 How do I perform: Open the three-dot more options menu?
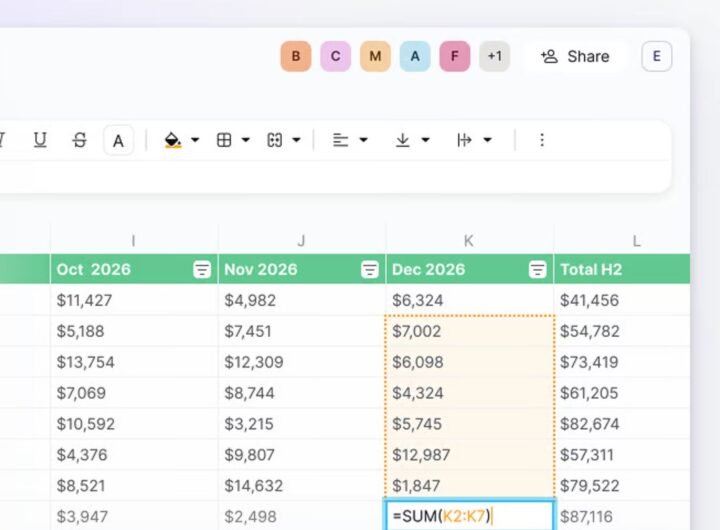(x=542, y=140)
